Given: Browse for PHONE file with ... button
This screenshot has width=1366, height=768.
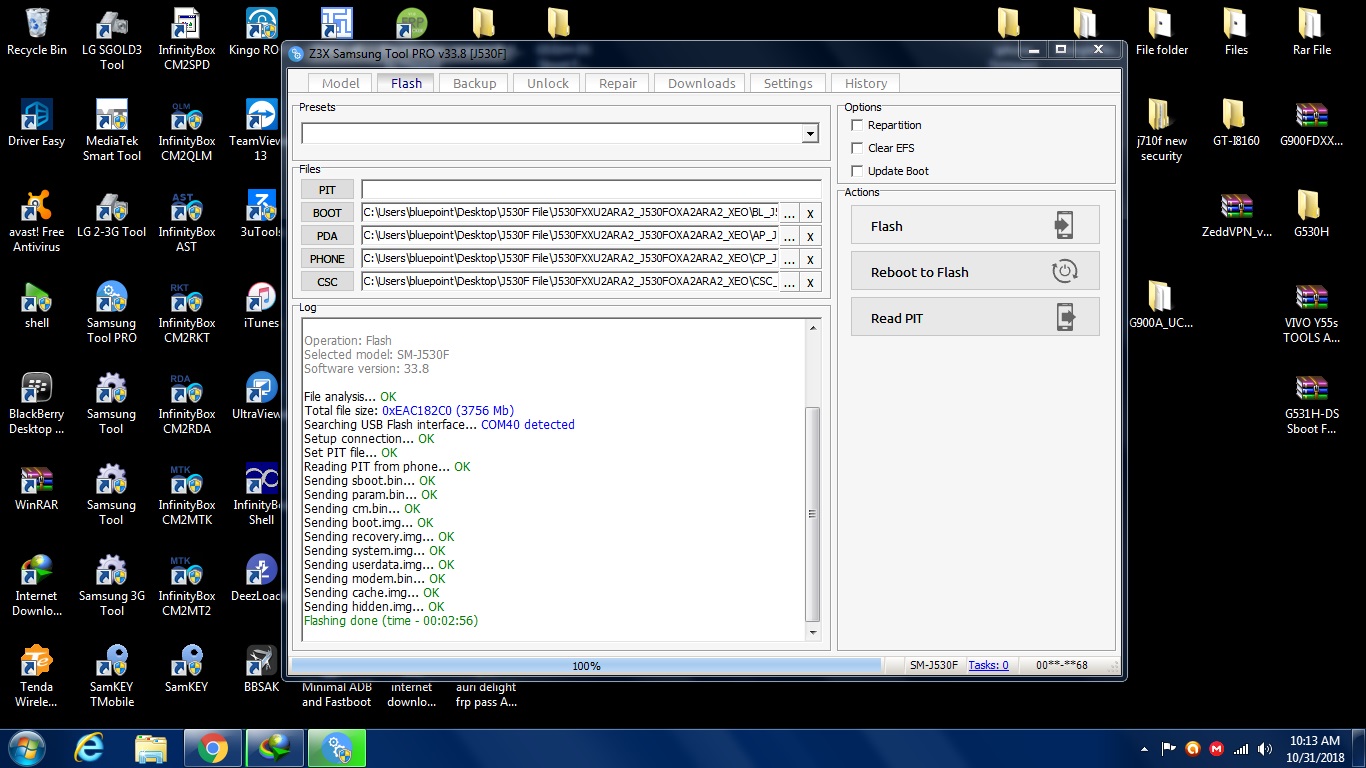Looking at the screenshot, I should (789, 258).
